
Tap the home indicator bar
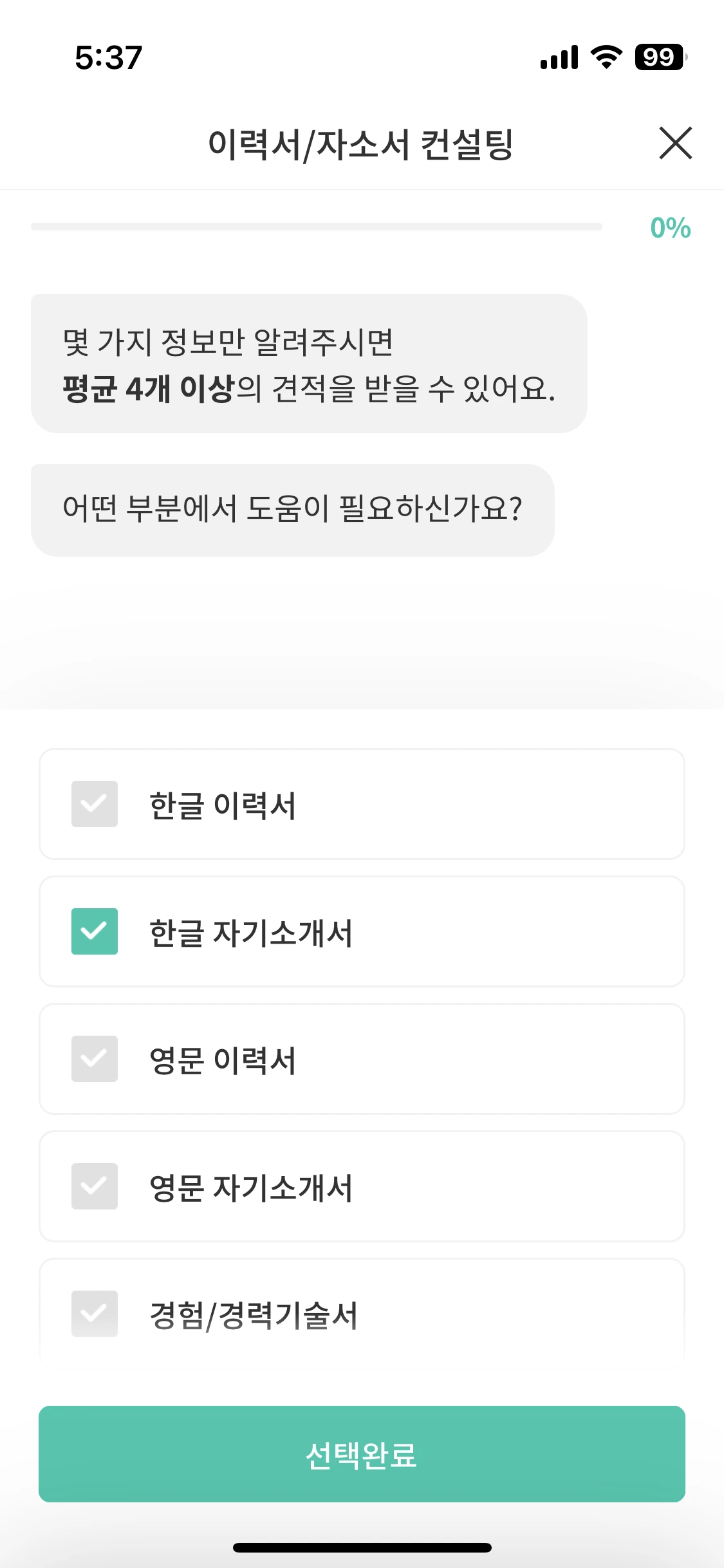click(362, 1547)
